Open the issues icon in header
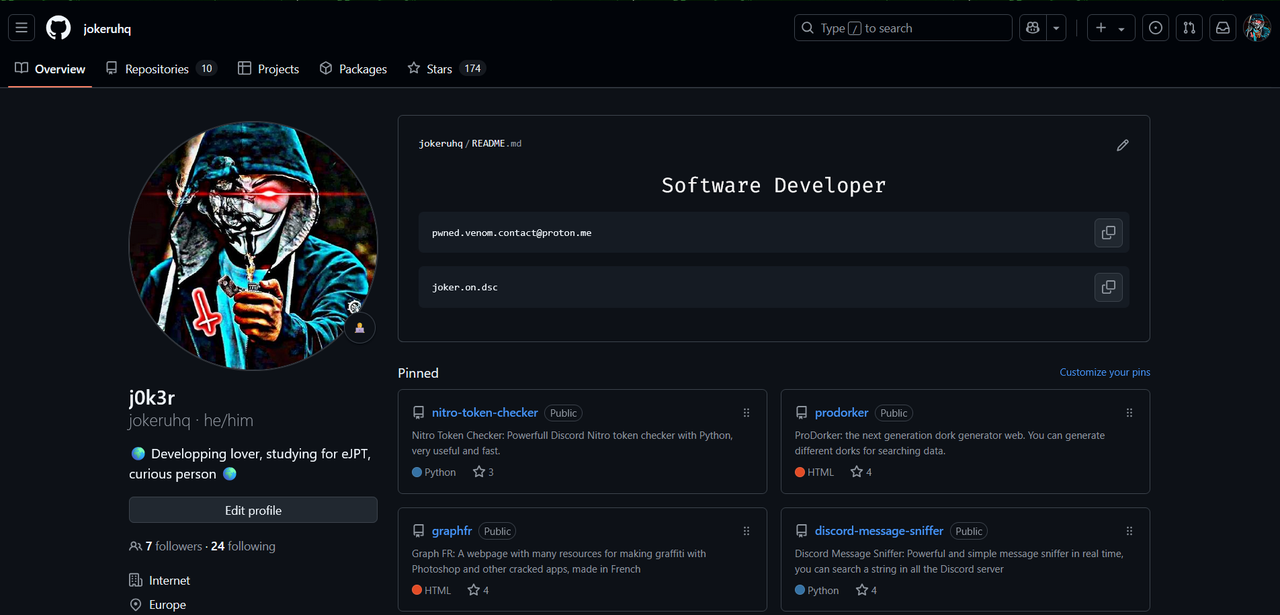The image size is (1280, 615). pyautogui.click(x=1156, y=28)
